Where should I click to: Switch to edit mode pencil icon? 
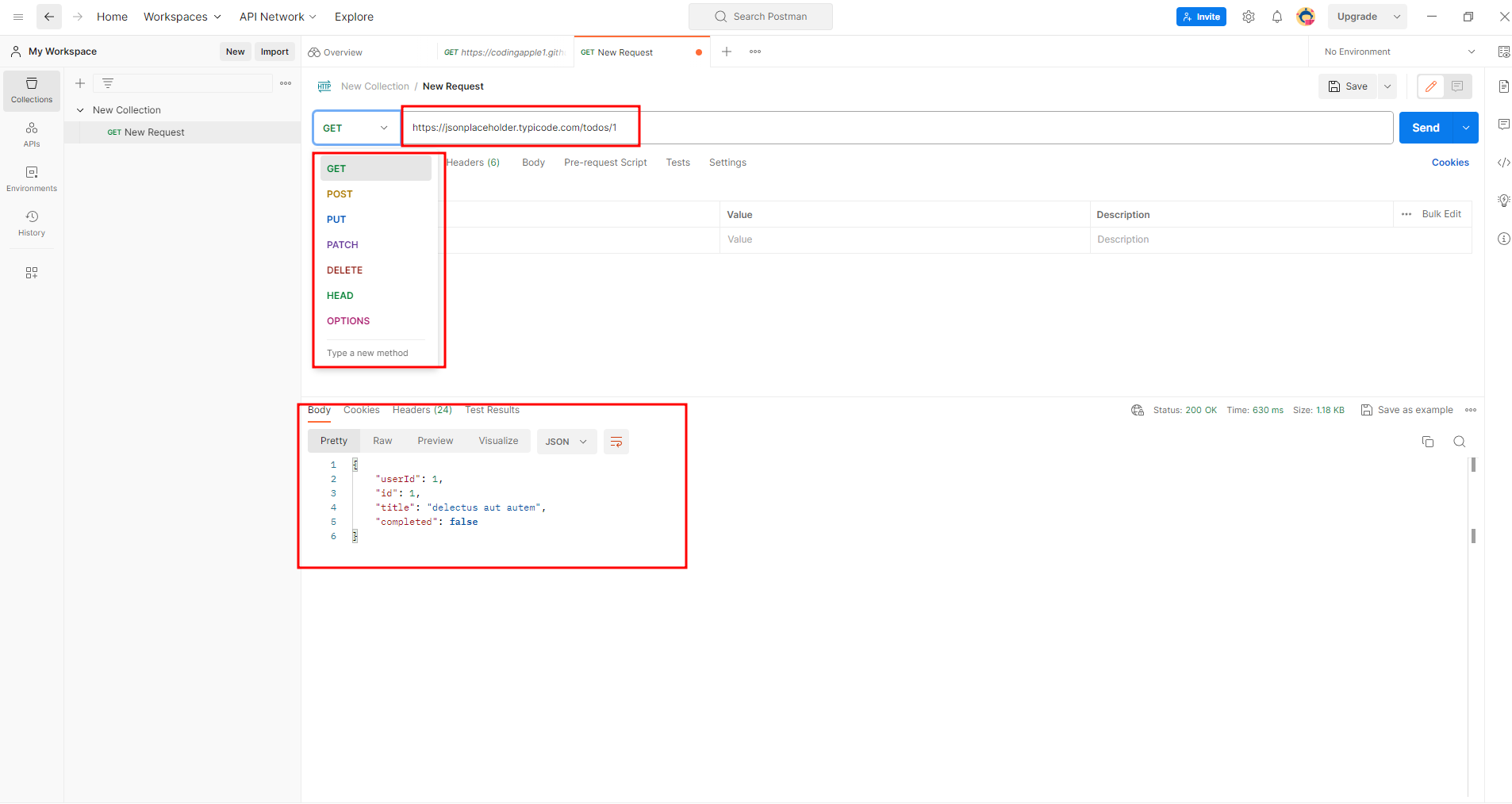point(1431,86)
